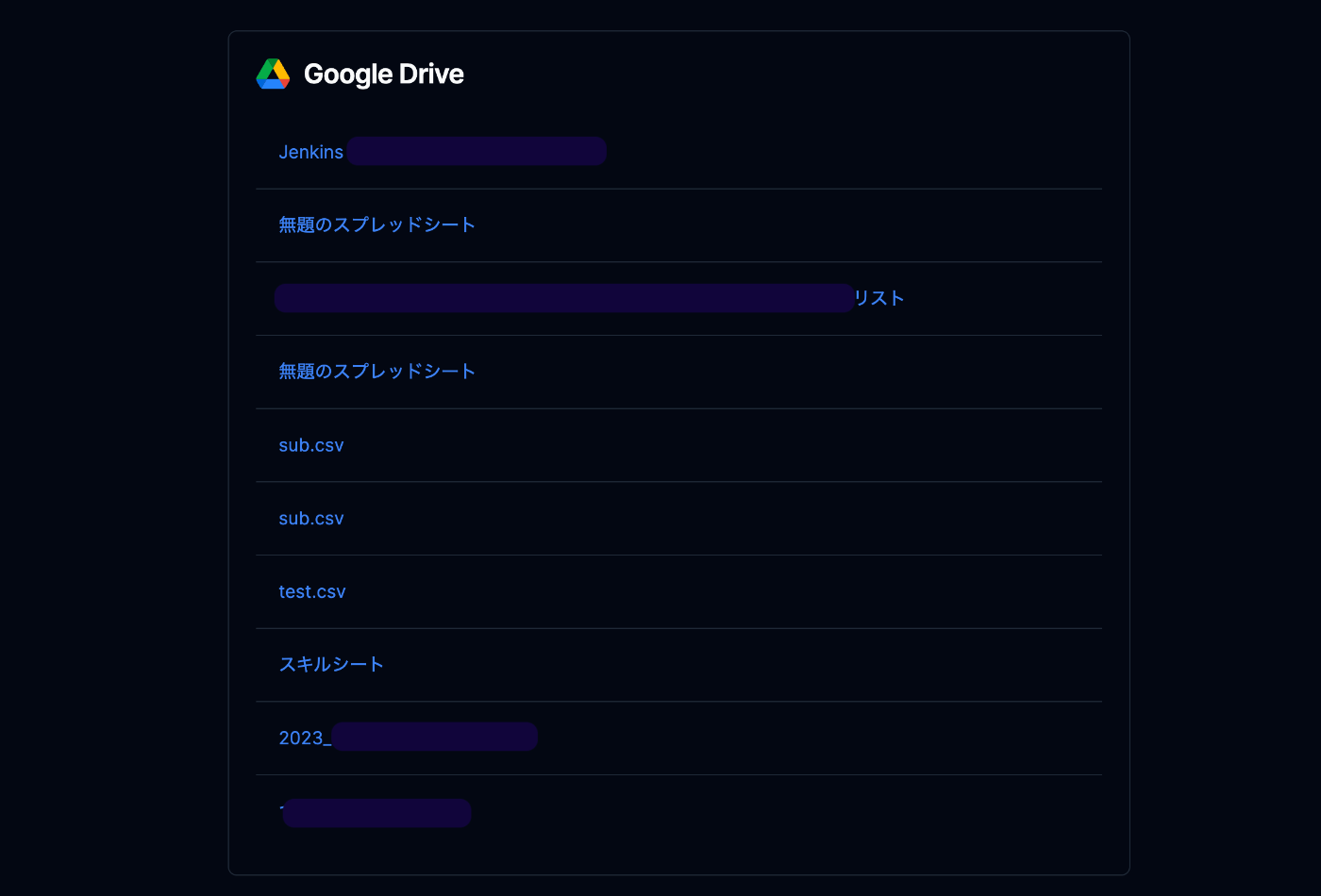Select the list row ending with リスト
The image size is (1321, 896).
[678, 298]
